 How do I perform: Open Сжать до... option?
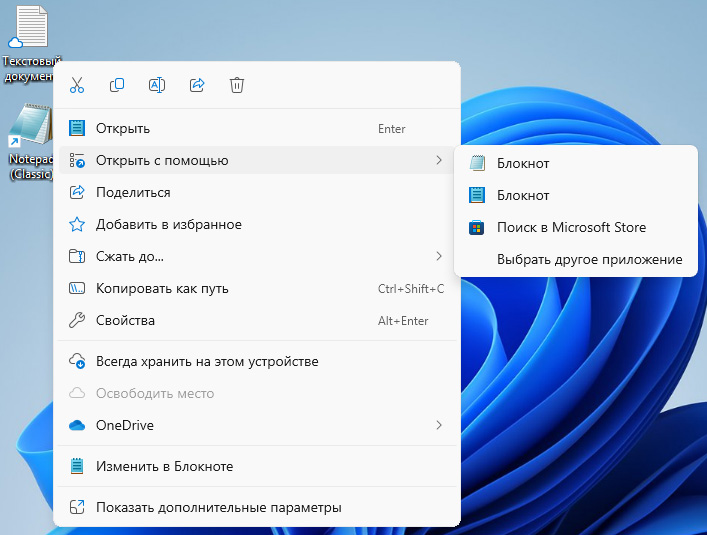257,256
